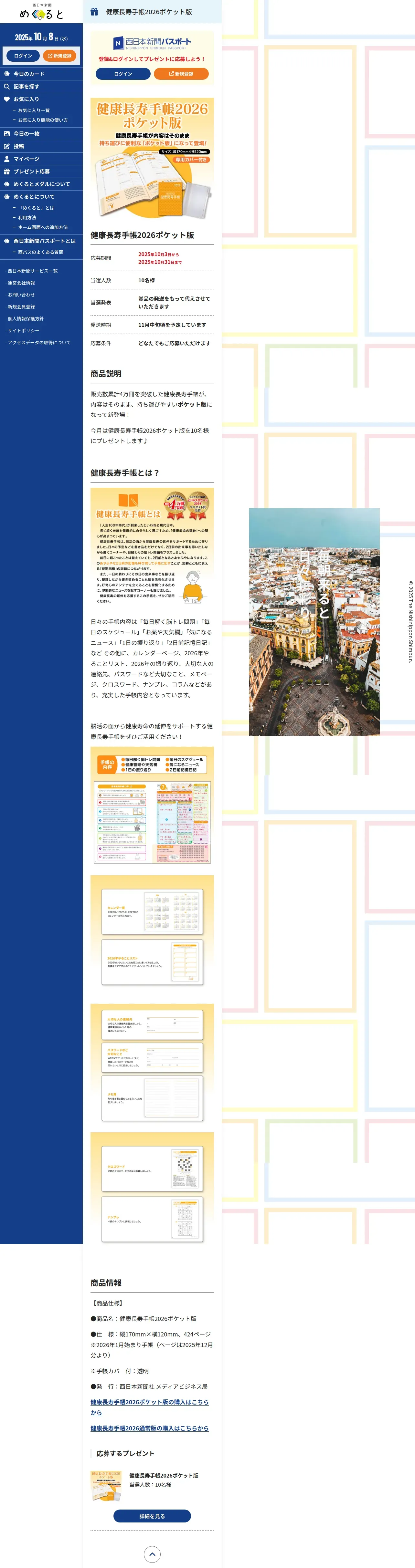The image size is (415, 1568).
Task: Open マイページ menu item
Action: point(41,159)
